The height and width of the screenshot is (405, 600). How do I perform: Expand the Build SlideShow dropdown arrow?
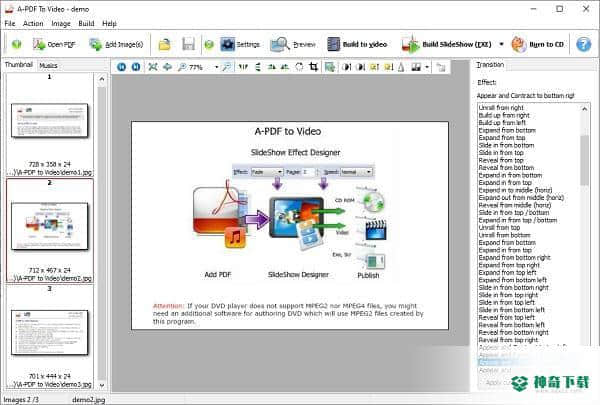point(501,44)
